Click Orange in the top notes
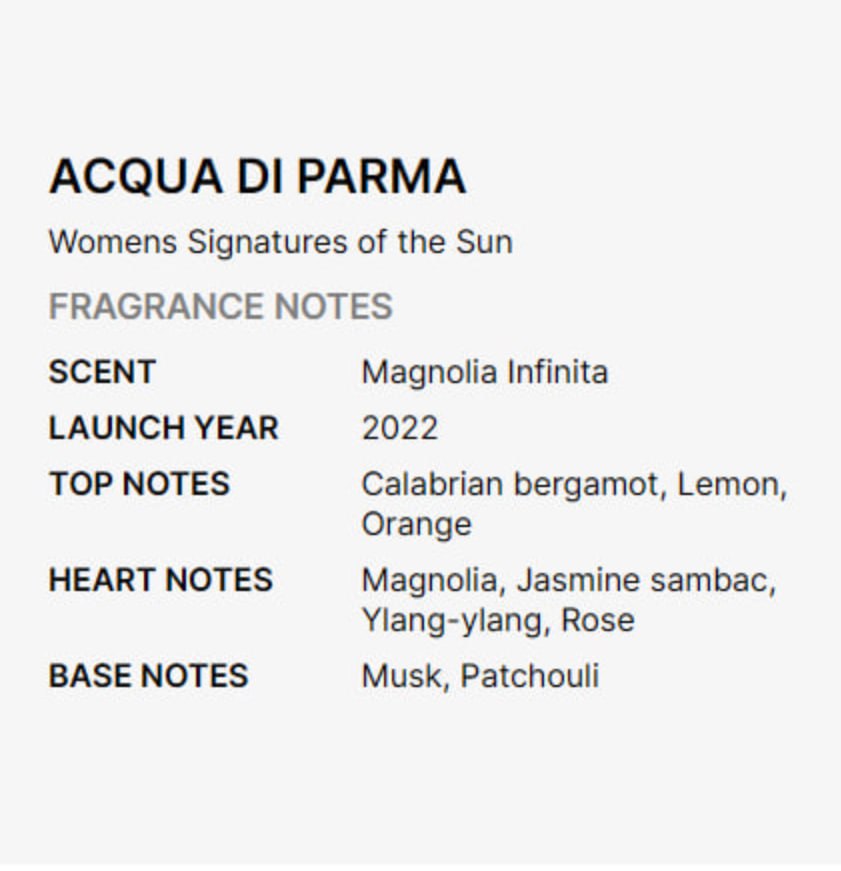Viewport: 841px width, 871px height. 416,524
